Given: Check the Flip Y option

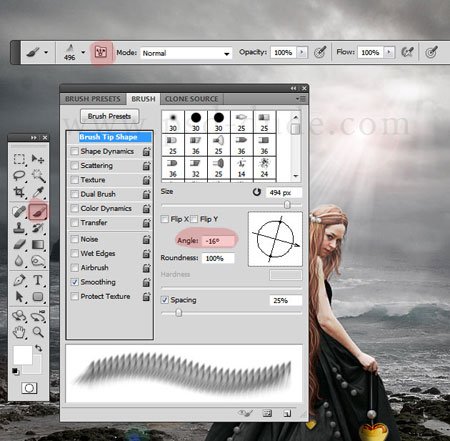Looking at the screenshot, I should pos(194,219).
